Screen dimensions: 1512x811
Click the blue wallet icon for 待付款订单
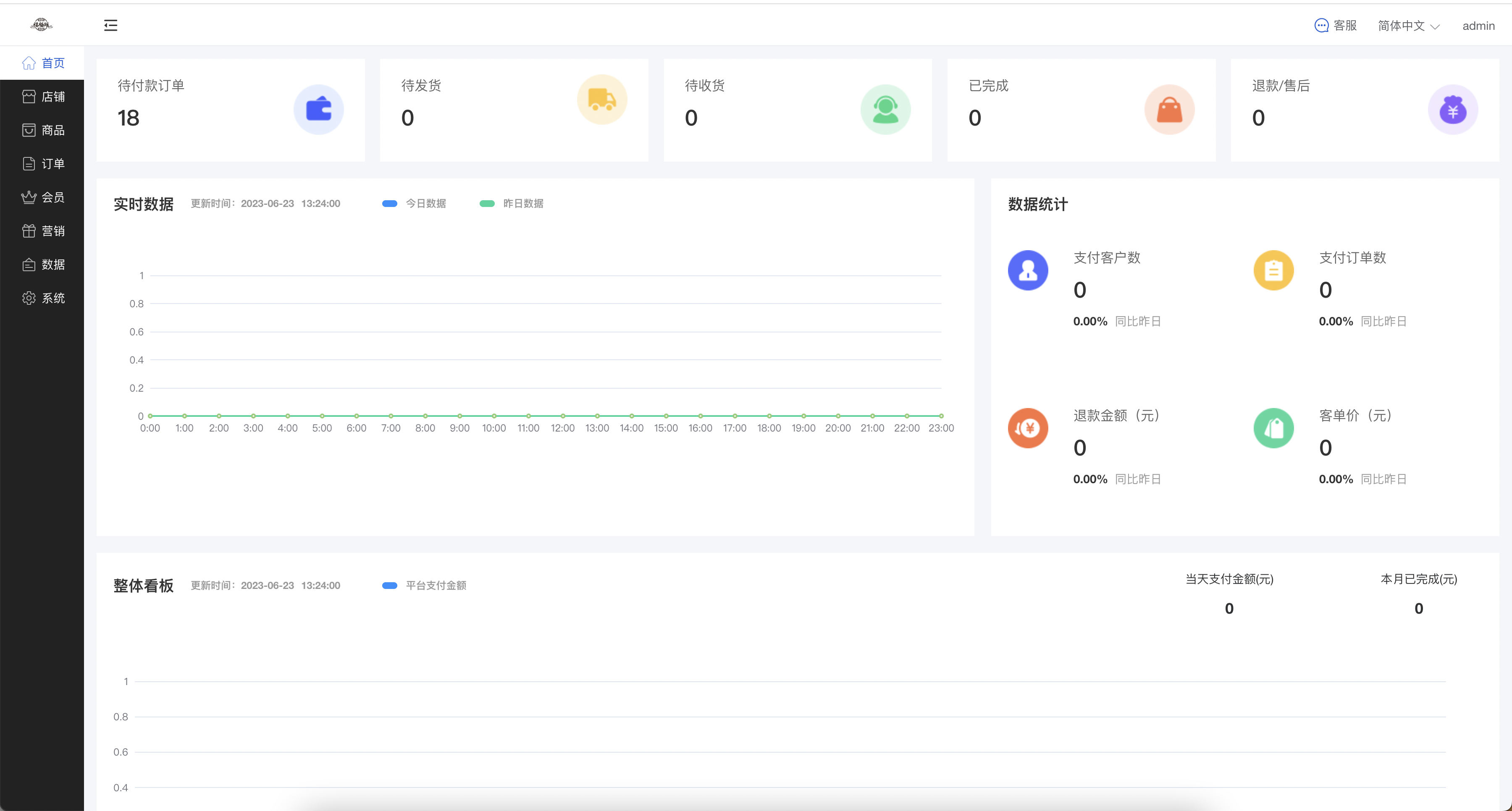point(319,110)
